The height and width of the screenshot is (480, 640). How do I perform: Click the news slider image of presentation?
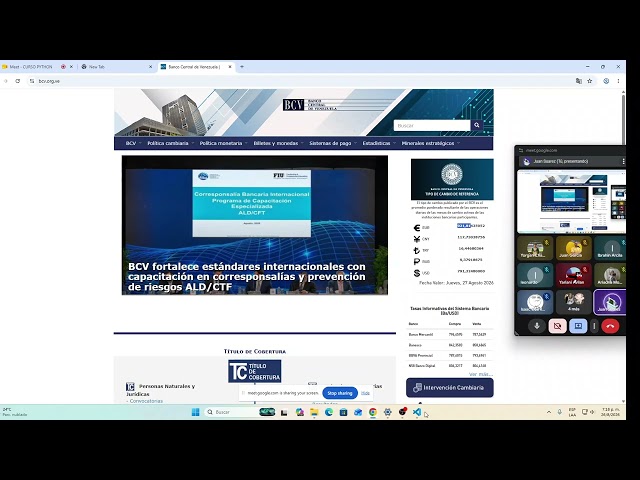pos(255,225)
